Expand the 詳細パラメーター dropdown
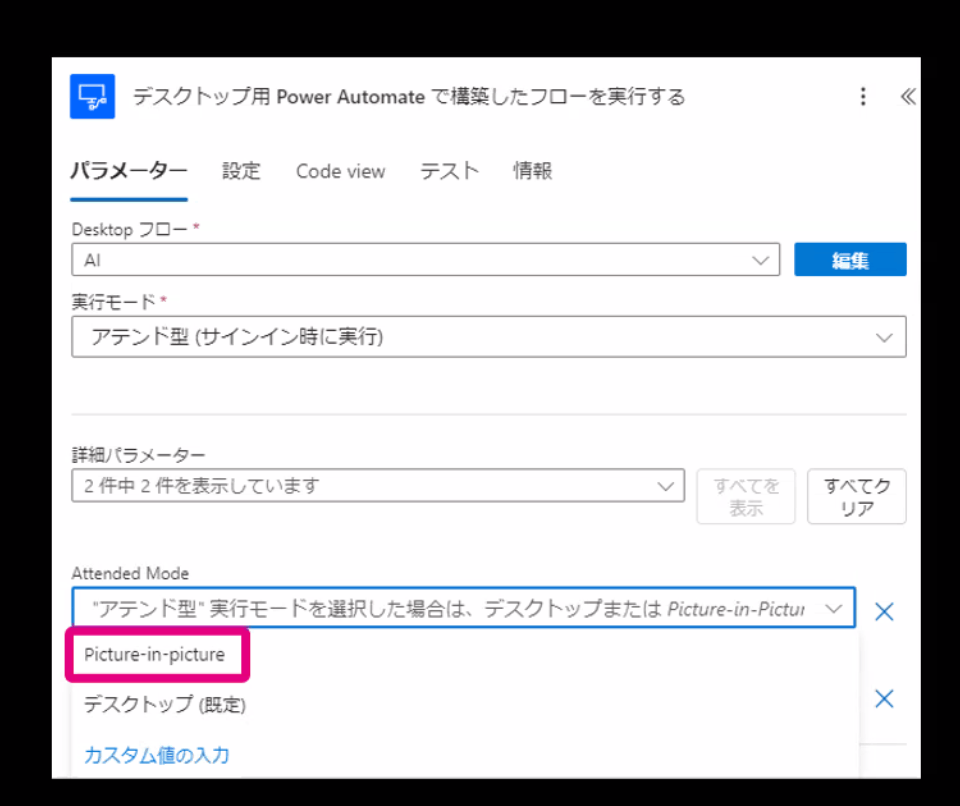 [378, 486]
